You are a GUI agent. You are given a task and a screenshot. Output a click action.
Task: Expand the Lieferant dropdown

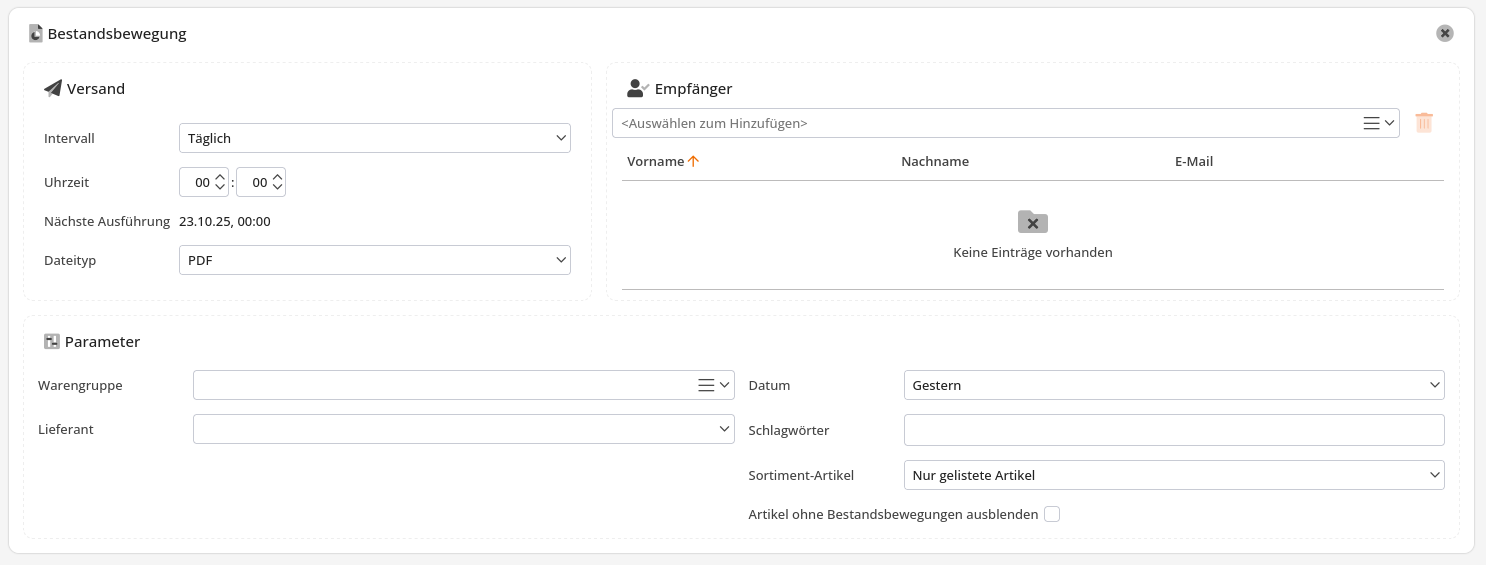463,429
